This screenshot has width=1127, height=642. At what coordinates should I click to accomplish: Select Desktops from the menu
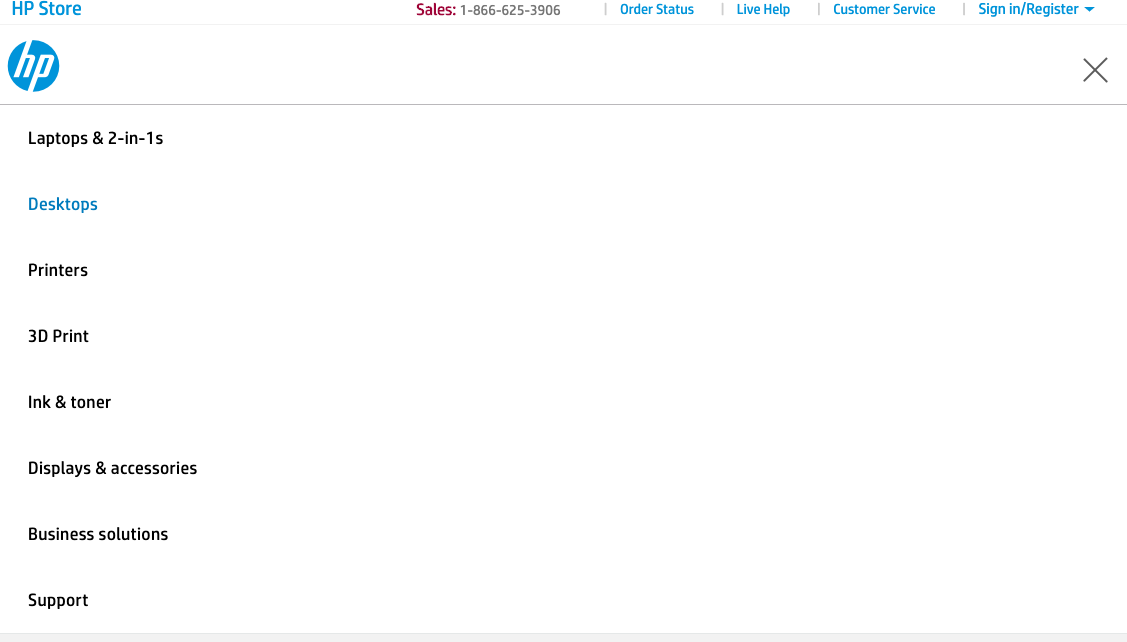(x=63, y=204)
